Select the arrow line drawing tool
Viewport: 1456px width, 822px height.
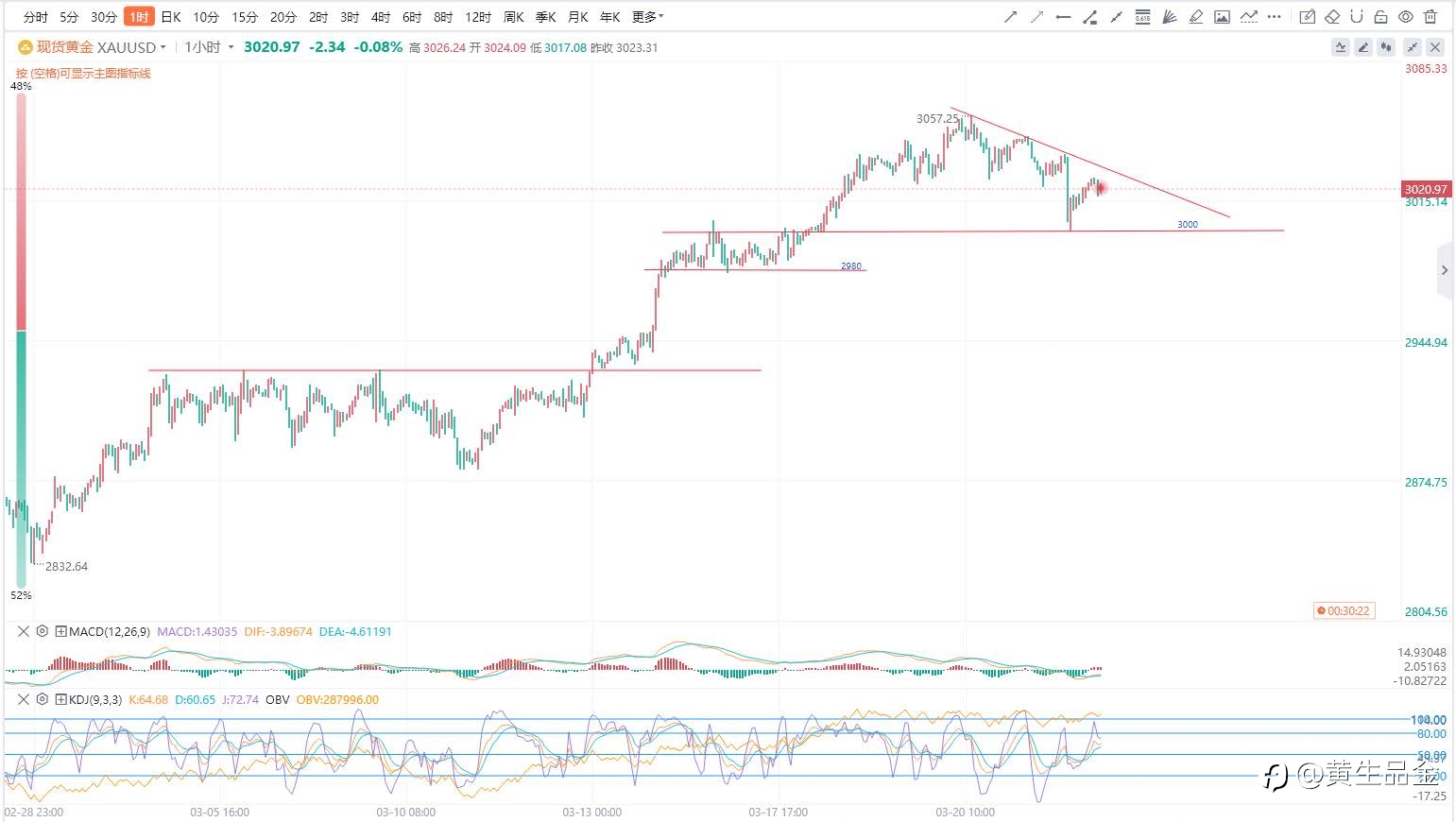(1010, 17)
